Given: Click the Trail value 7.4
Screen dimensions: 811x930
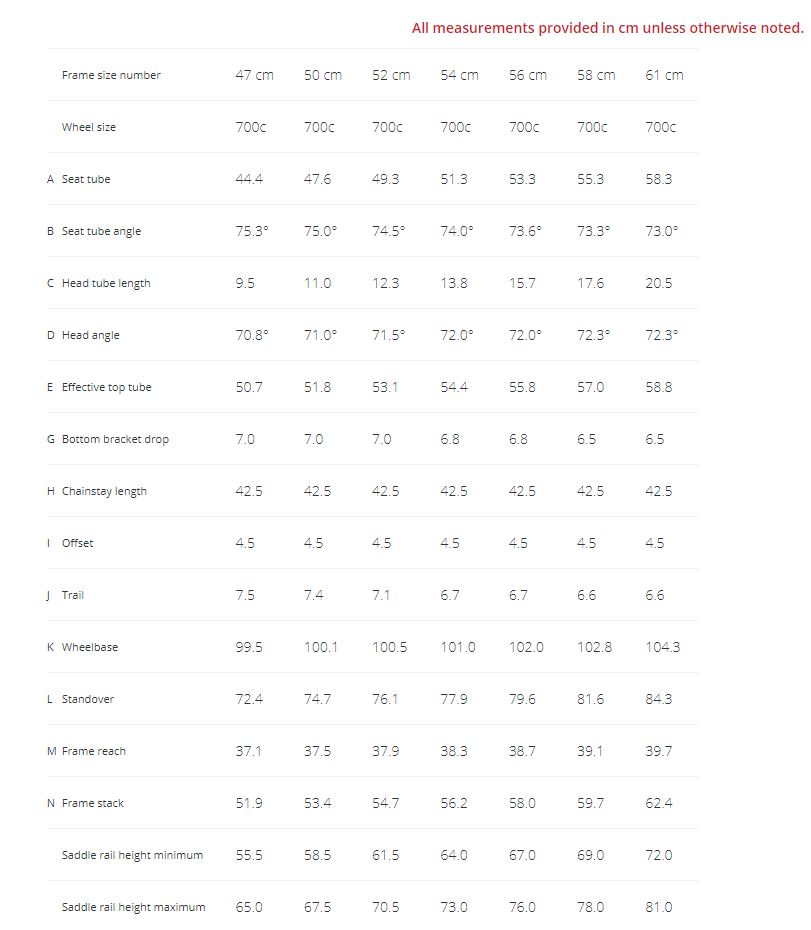Looking at the screenshot, I should (x=314, y=595).
